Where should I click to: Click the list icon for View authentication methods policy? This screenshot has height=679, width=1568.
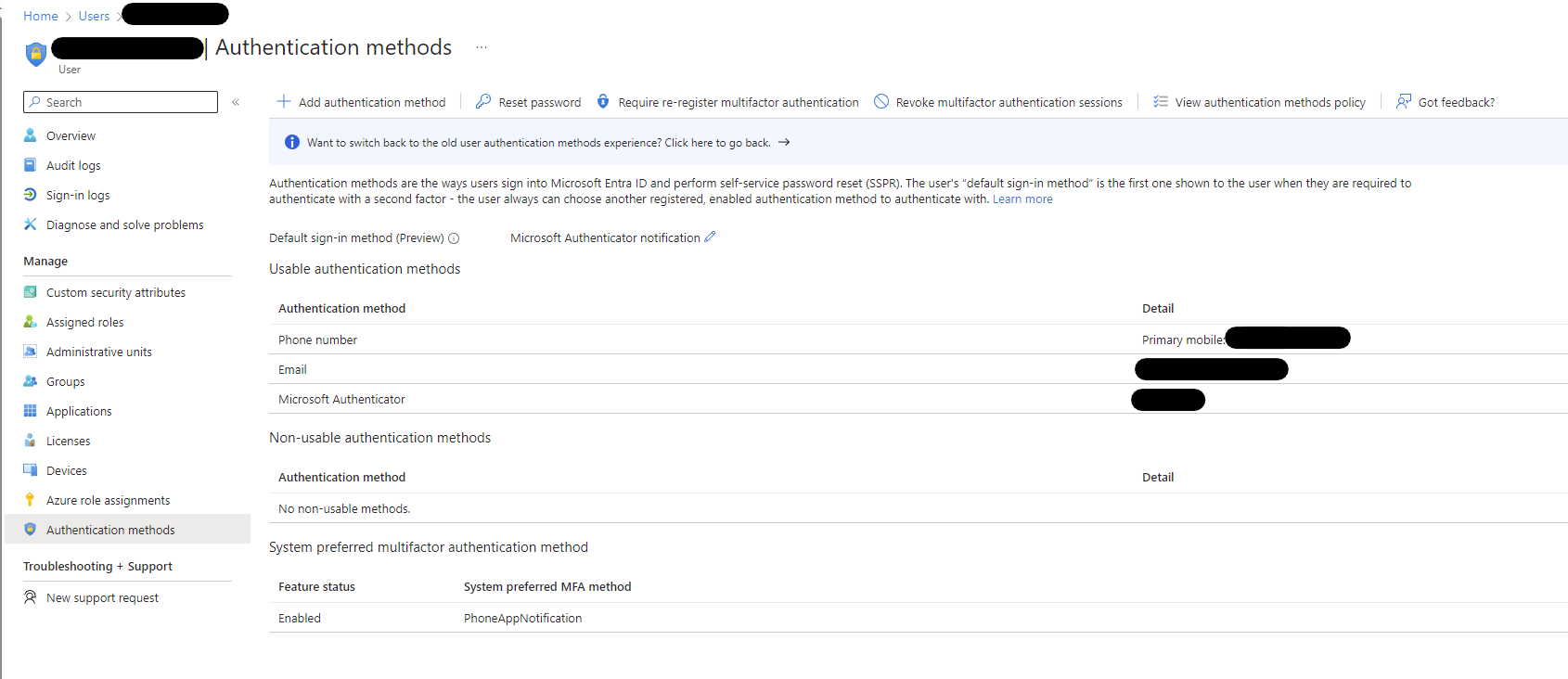[1161, 101]
